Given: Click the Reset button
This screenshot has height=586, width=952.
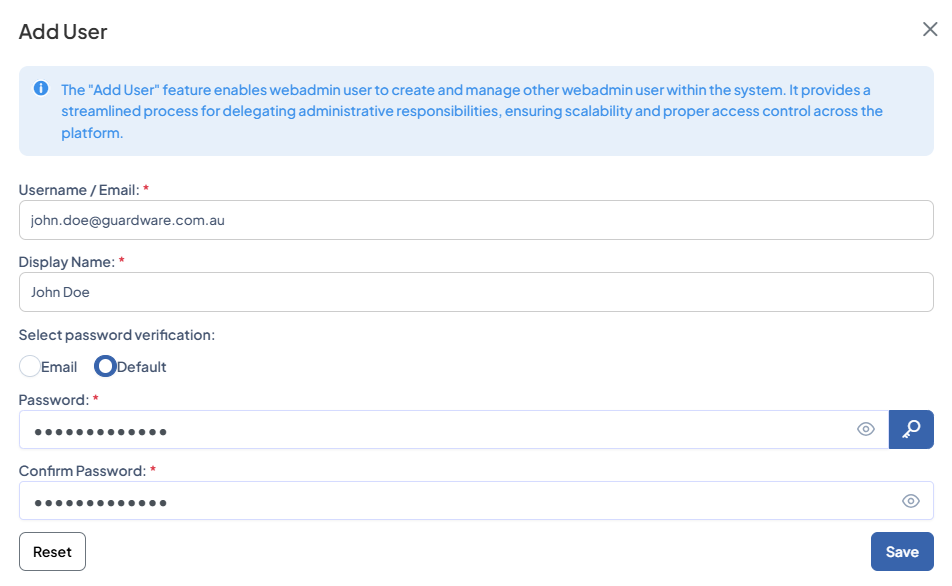Looking at the screenshot, I should tap(52, 551).
